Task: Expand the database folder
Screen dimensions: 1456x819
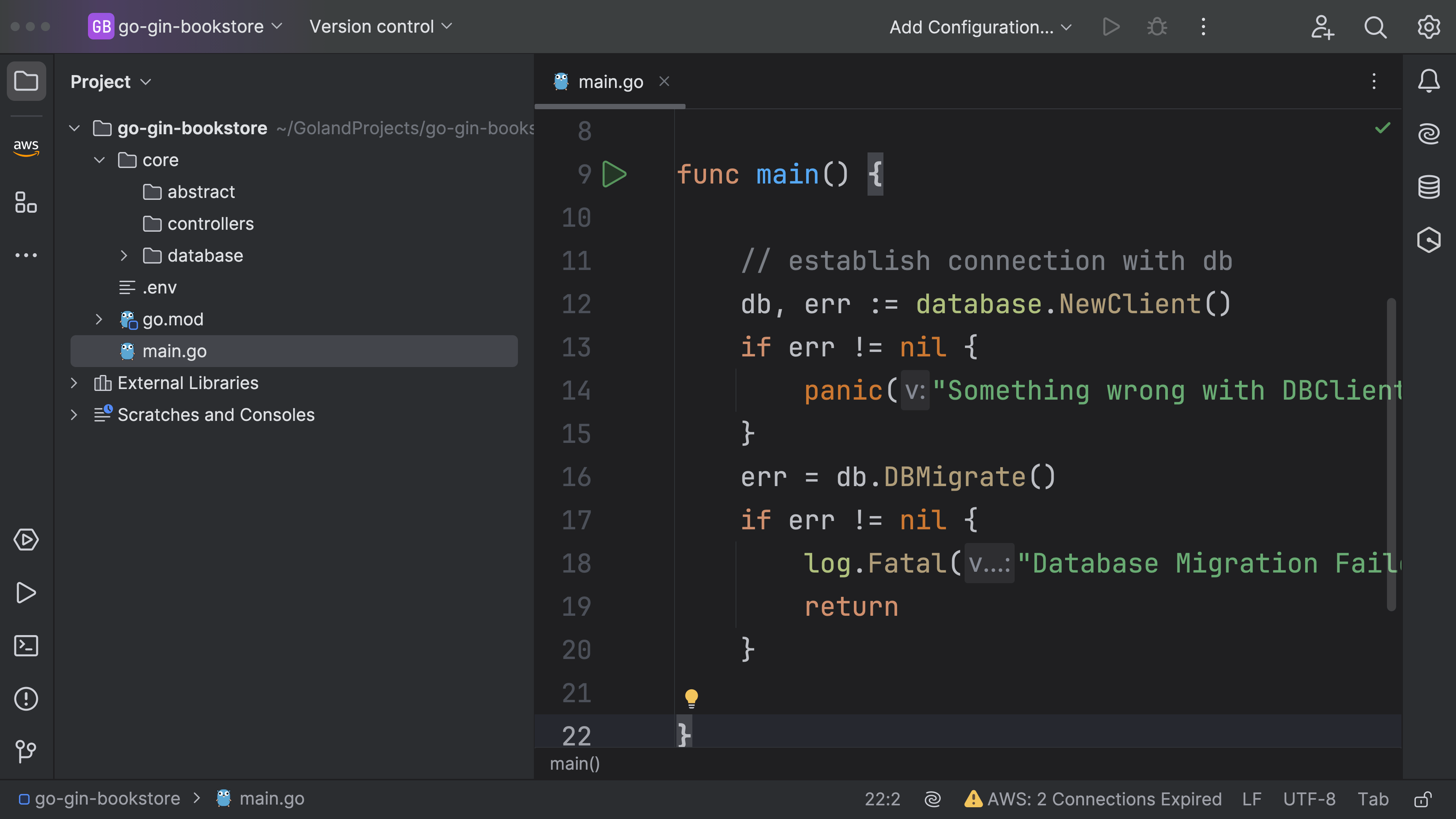Action: [x=124, y=256]
